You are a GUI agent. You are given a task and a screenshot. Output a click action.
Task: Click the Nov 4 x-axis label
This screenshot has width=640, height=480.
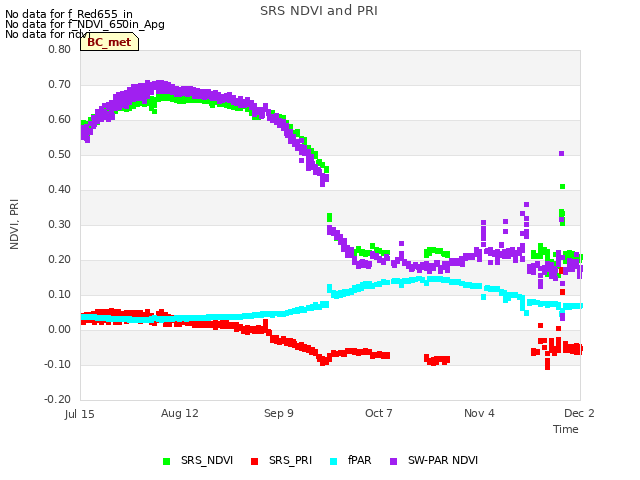click(x=479, y=413)
